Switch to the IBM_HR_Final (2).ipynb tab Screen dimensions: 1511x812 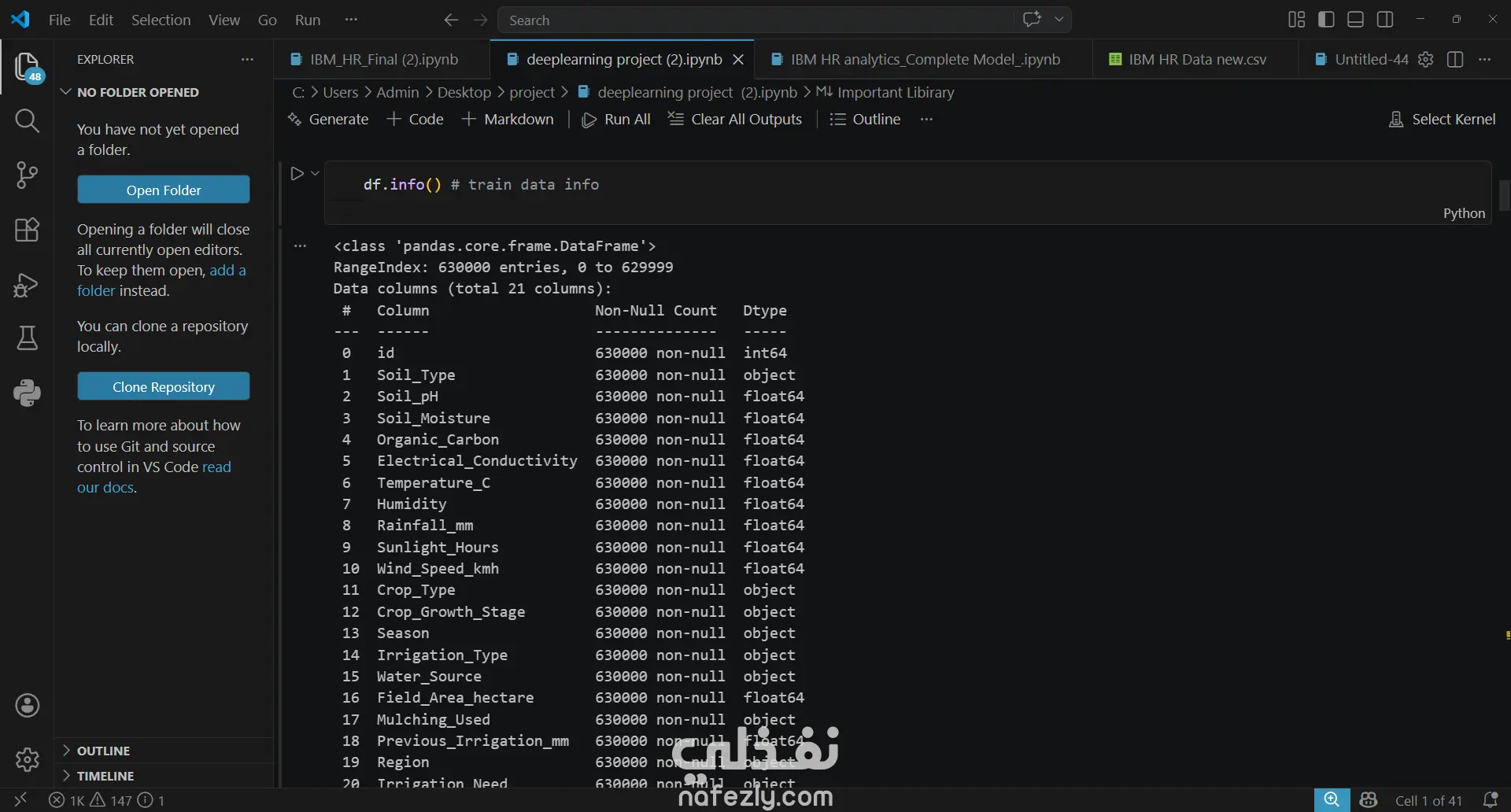click(x=382, y=59)
